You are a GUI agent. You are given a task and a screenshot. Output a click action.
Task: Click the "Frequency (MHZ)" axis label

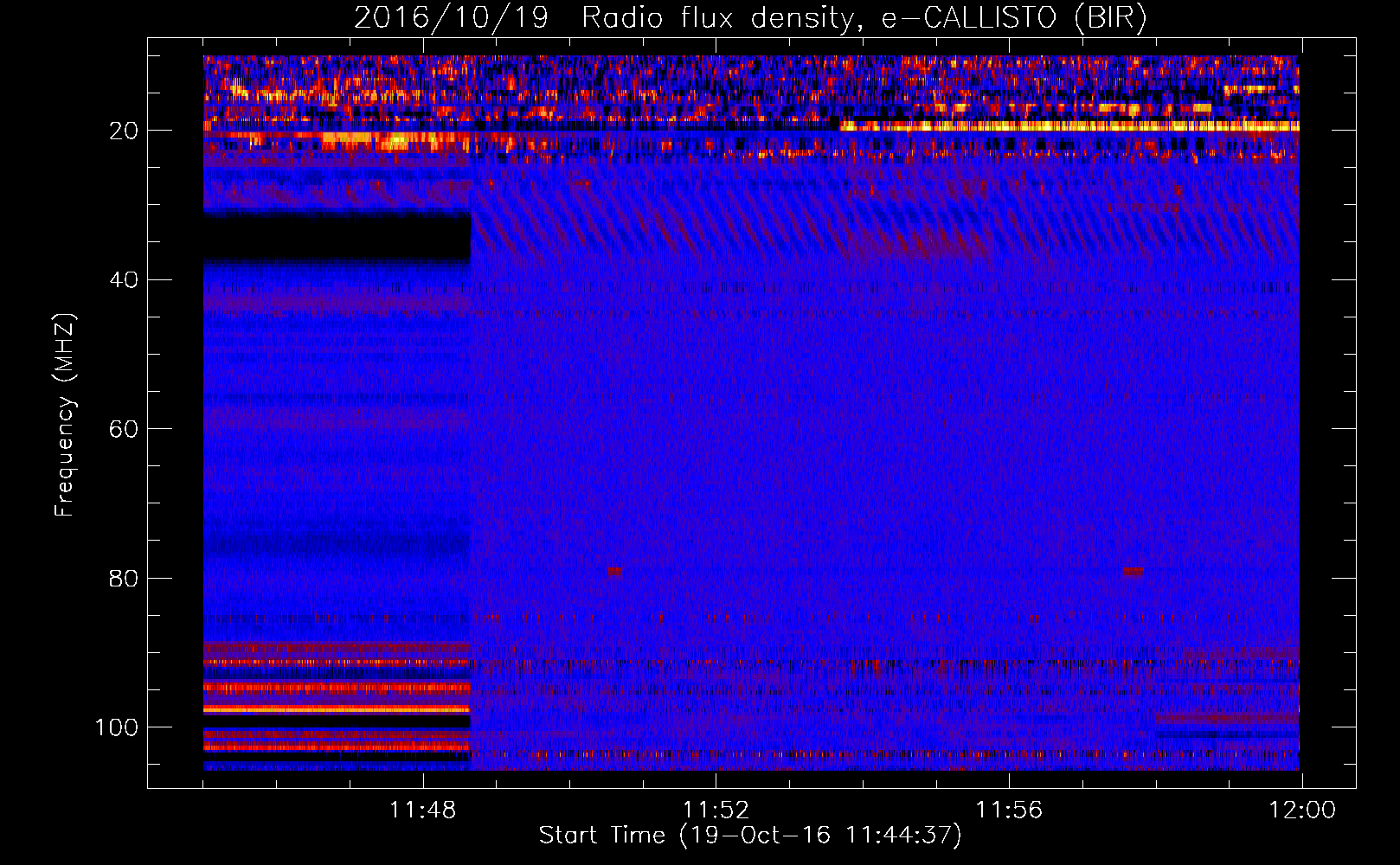[65, 414]
